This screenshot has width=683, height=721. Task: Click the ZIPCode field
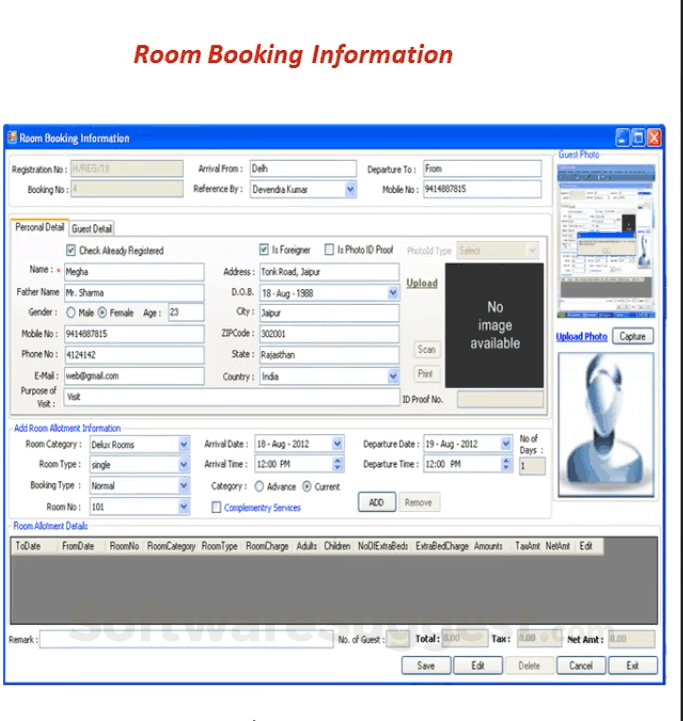pos(329,334)
